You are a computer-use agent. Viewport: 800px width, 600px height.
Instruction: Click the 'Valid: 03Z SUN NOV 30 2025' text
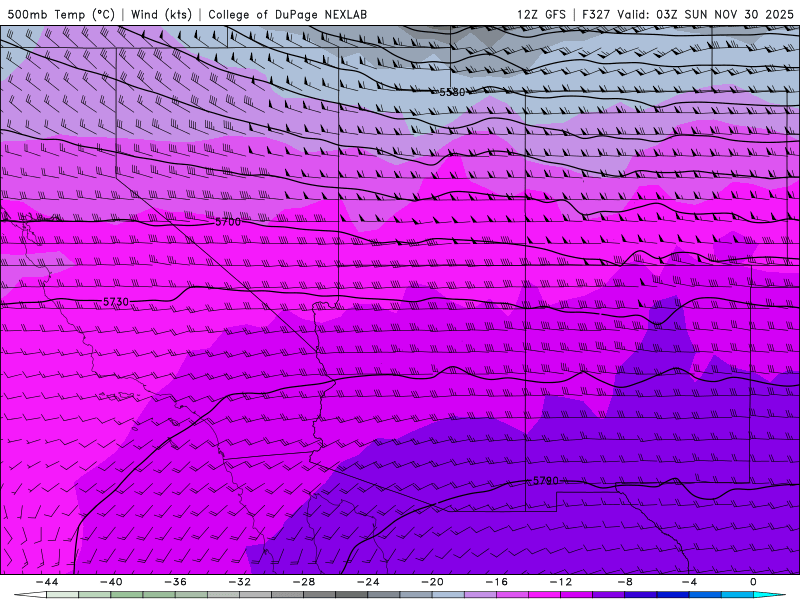(705, 14)
